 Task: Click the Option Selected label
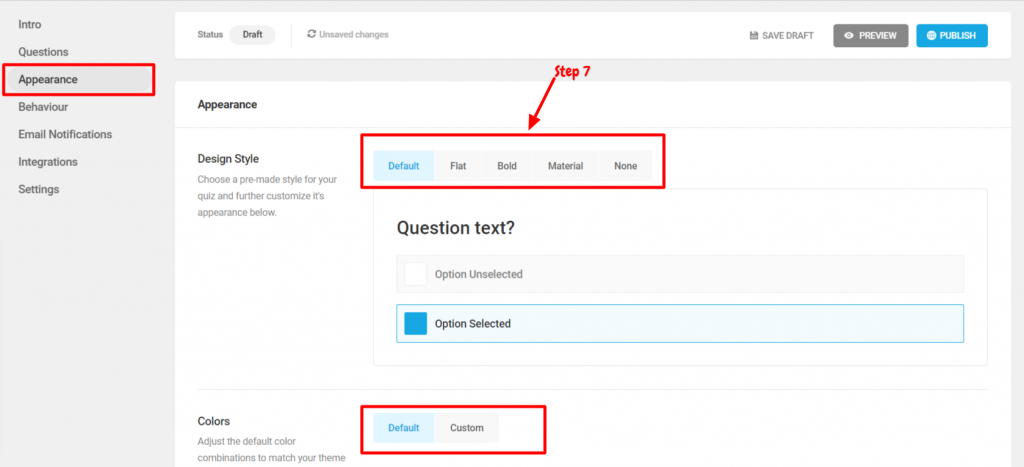(473, 323)
